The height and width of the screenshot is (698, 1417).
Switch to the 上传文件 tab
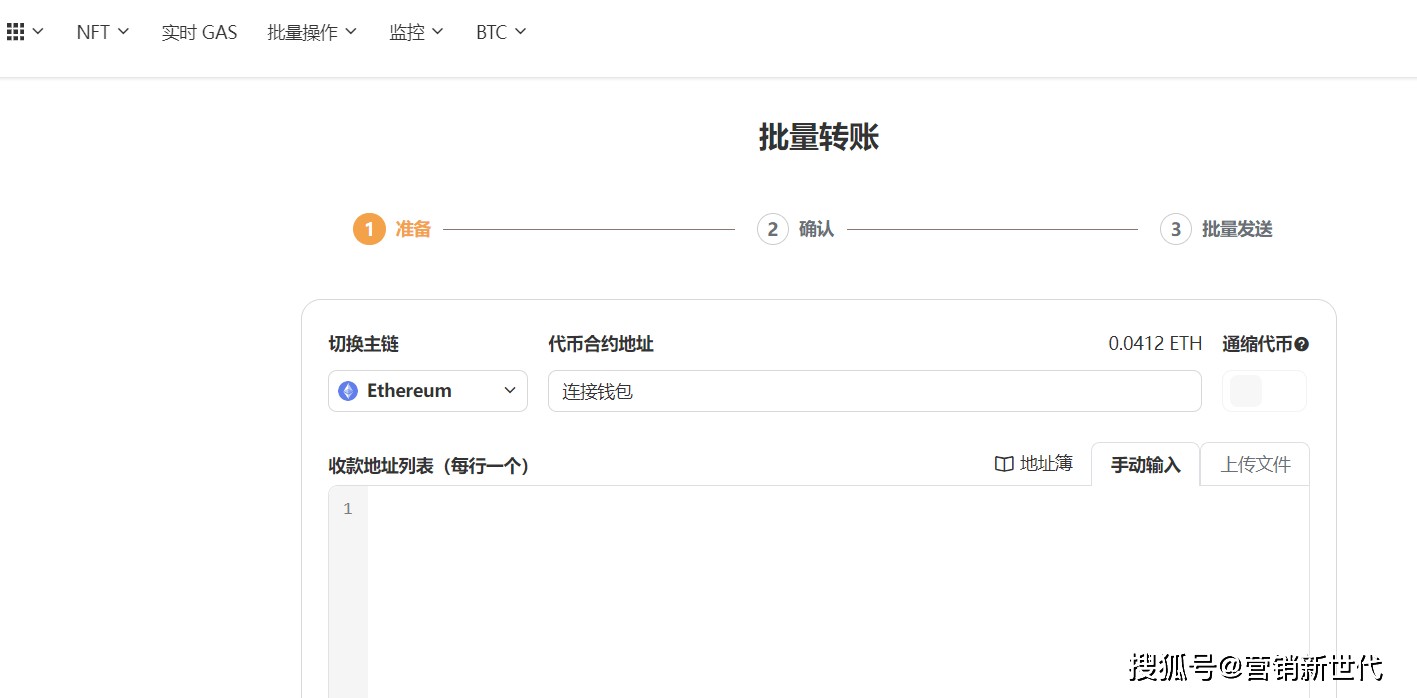1255,464
